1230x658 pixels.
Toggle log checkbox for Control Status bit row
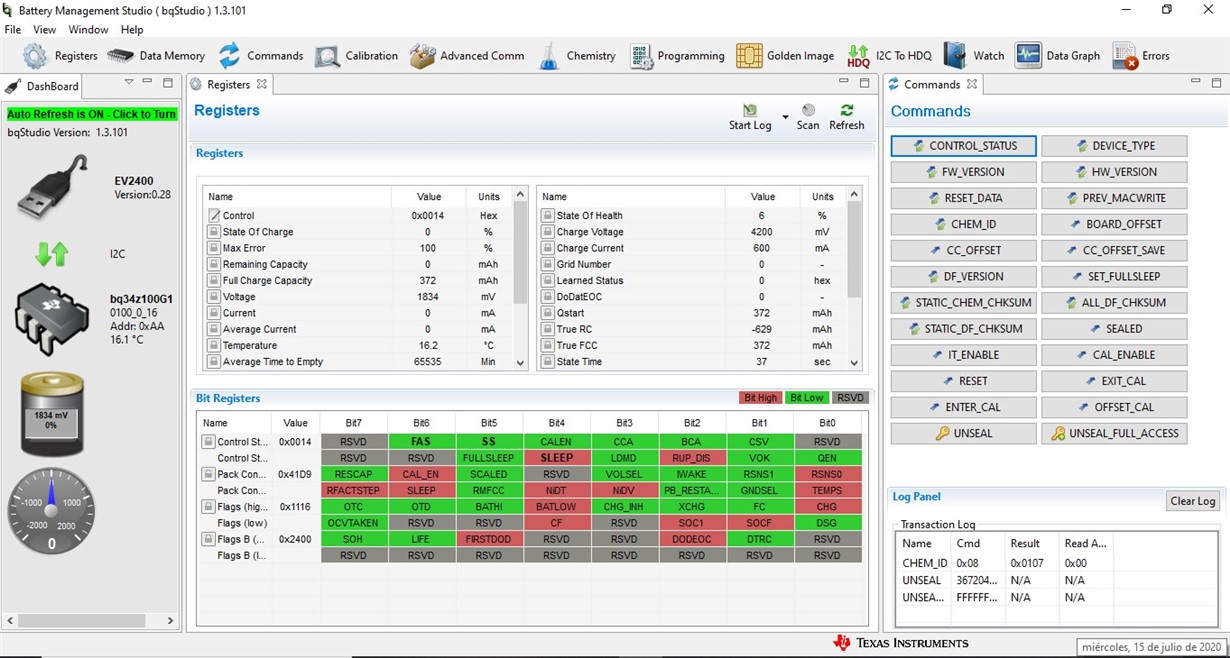point(208,442)
